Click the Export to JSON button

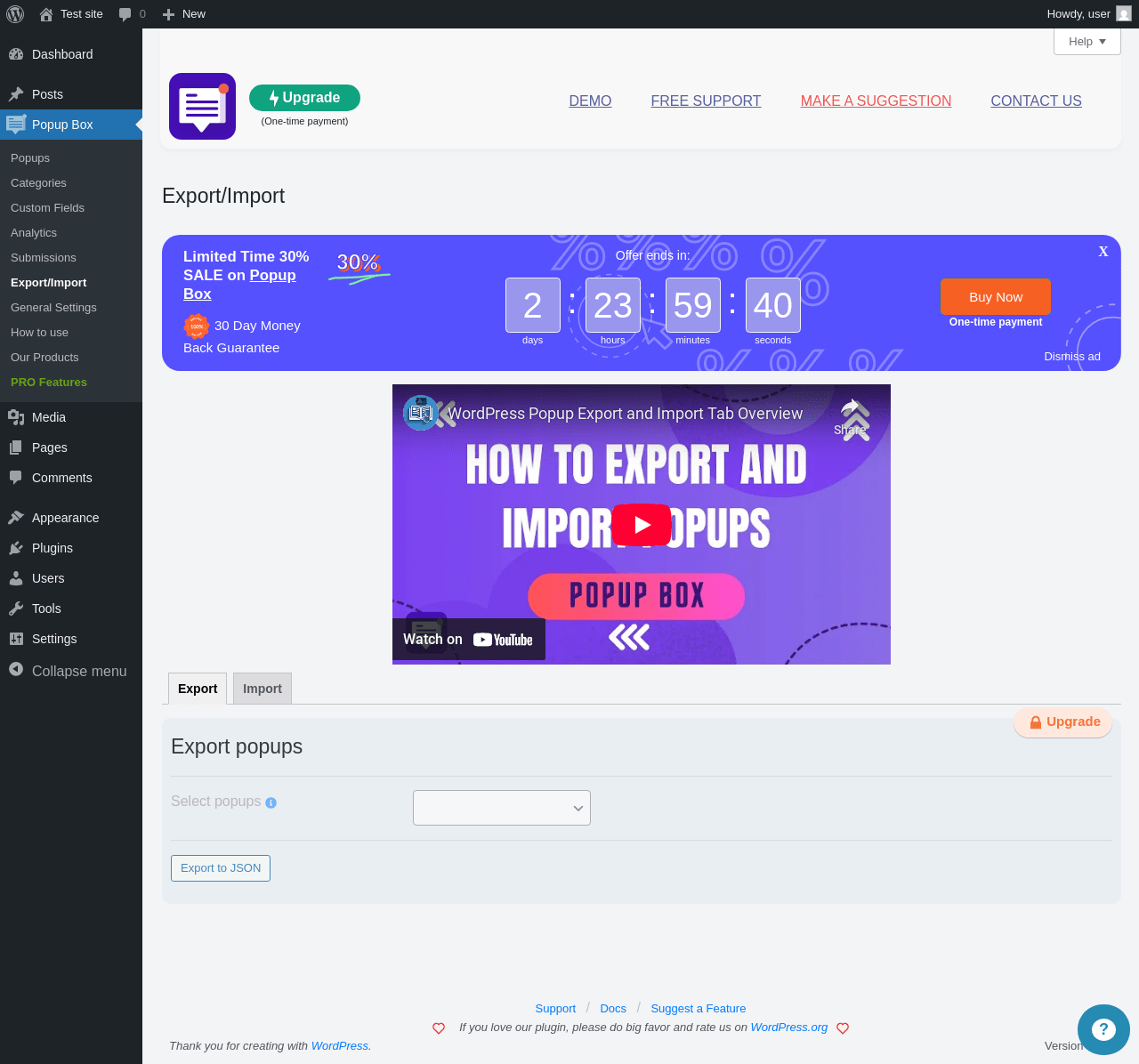221,868
